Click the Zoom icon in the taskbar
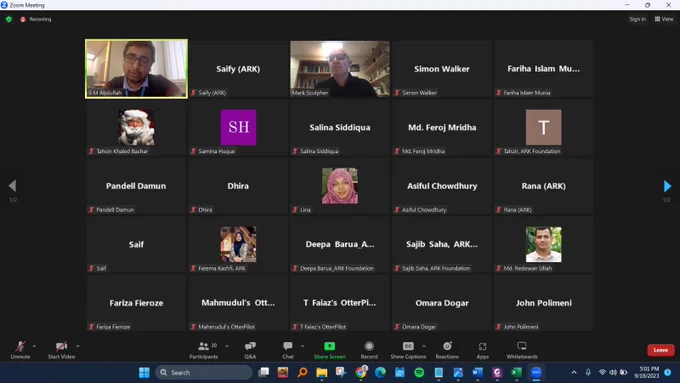 pos(536,373)
